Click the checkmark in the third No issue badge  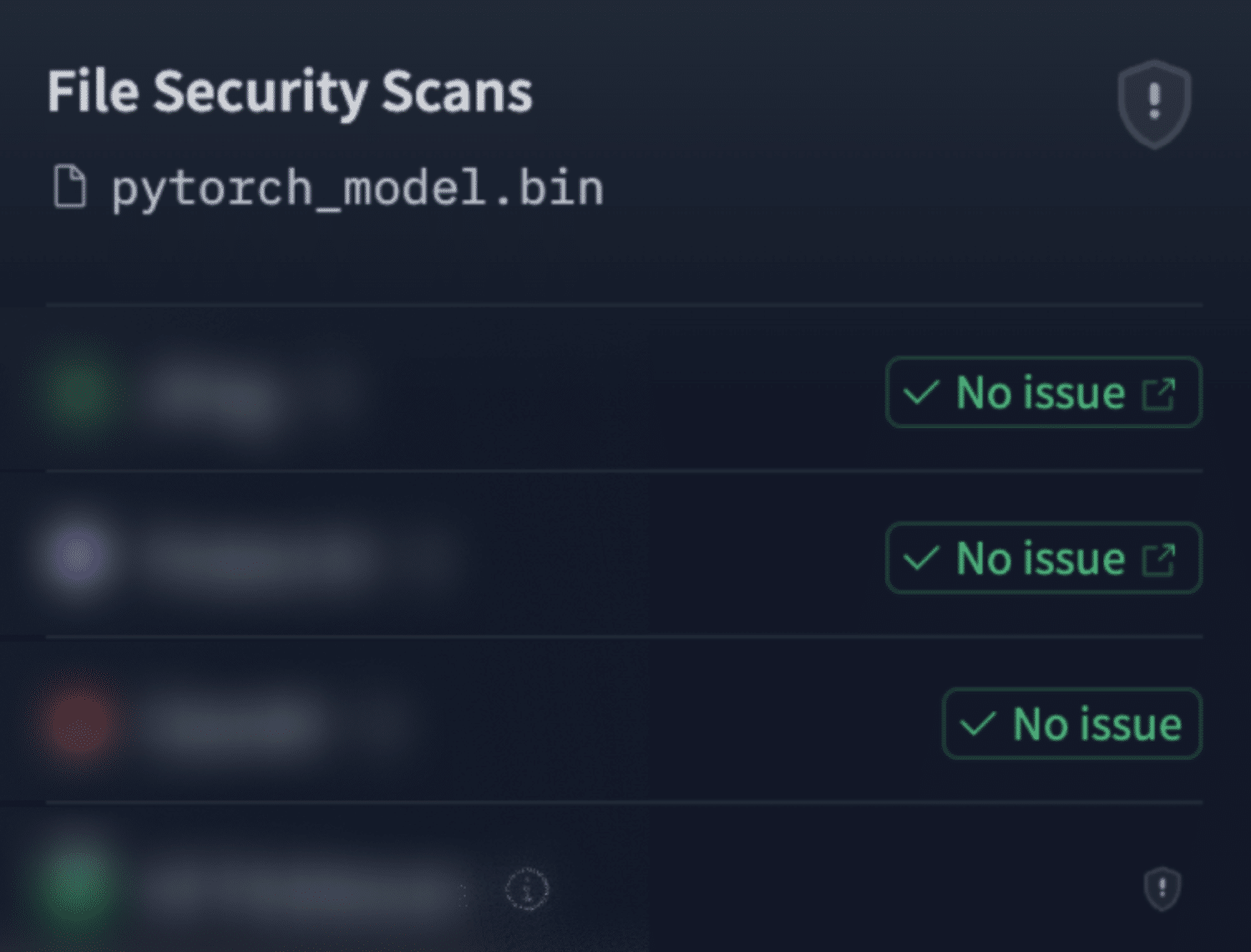coord(978,724)
